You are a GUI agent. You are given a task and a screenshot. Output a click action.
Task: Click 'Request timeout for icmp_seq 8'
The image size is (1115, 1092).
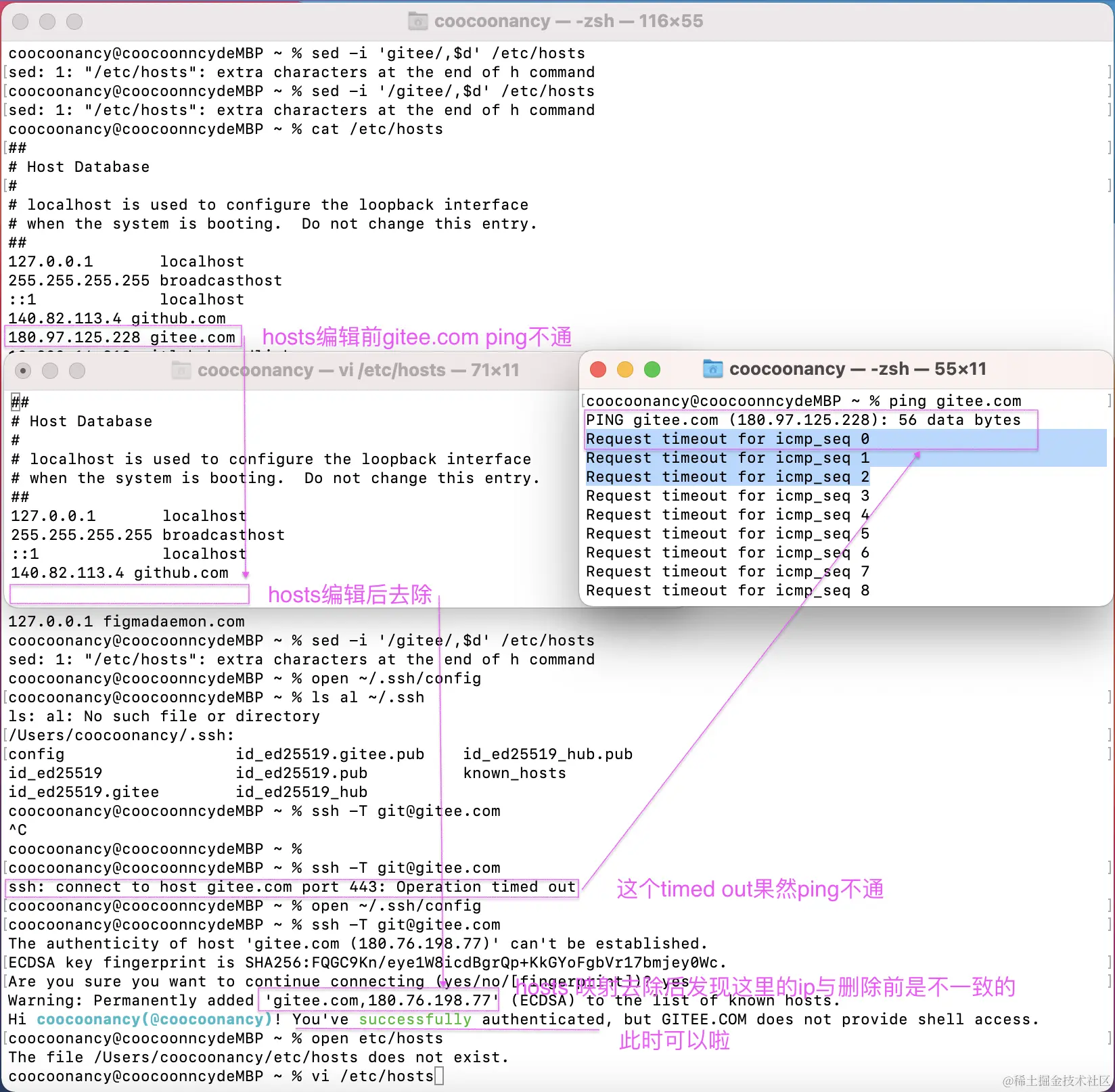pos(728,591)
